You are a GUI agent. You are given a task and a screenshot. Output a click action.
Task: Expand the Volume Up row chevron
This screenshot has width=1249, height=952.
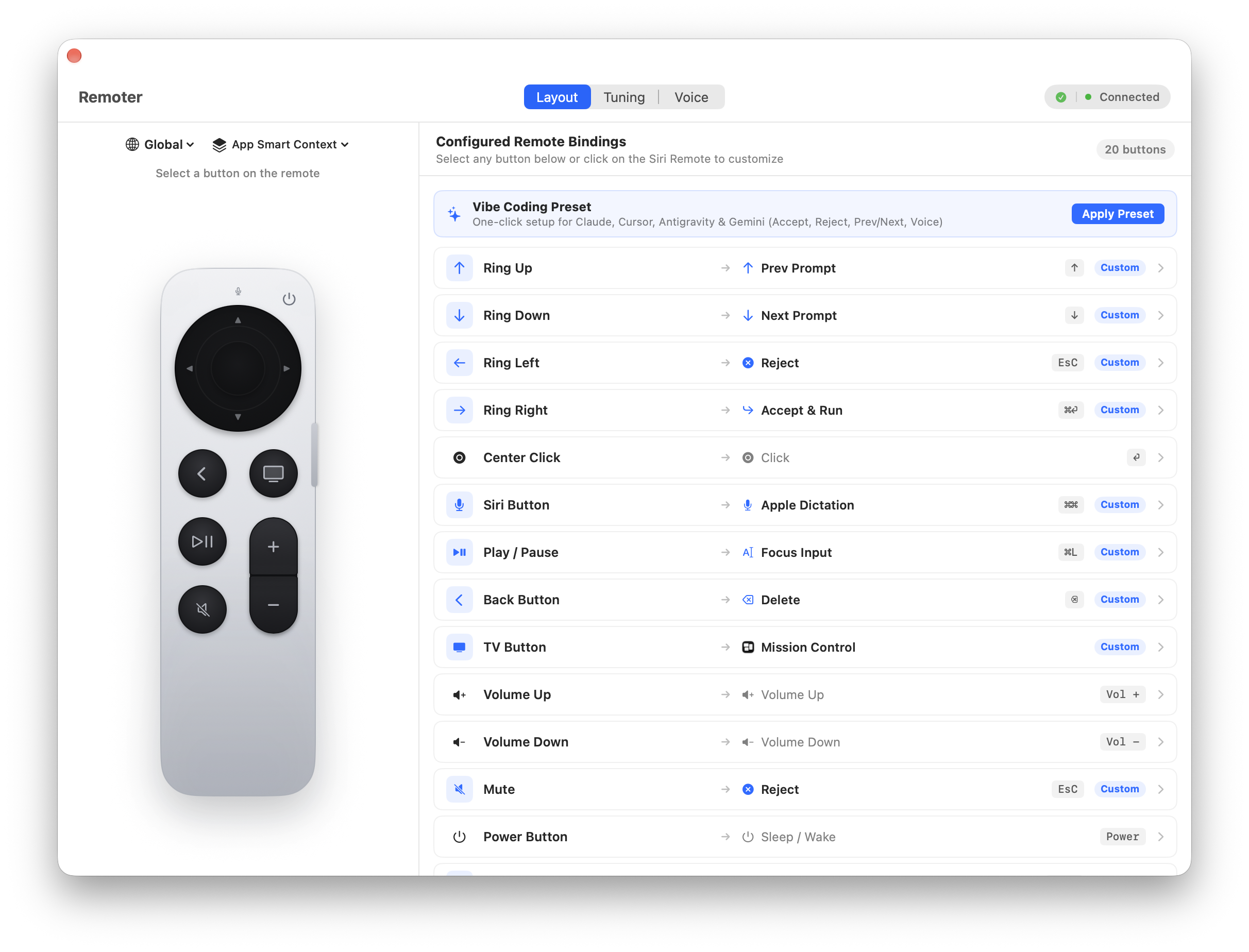click(x=1160, y=694)
